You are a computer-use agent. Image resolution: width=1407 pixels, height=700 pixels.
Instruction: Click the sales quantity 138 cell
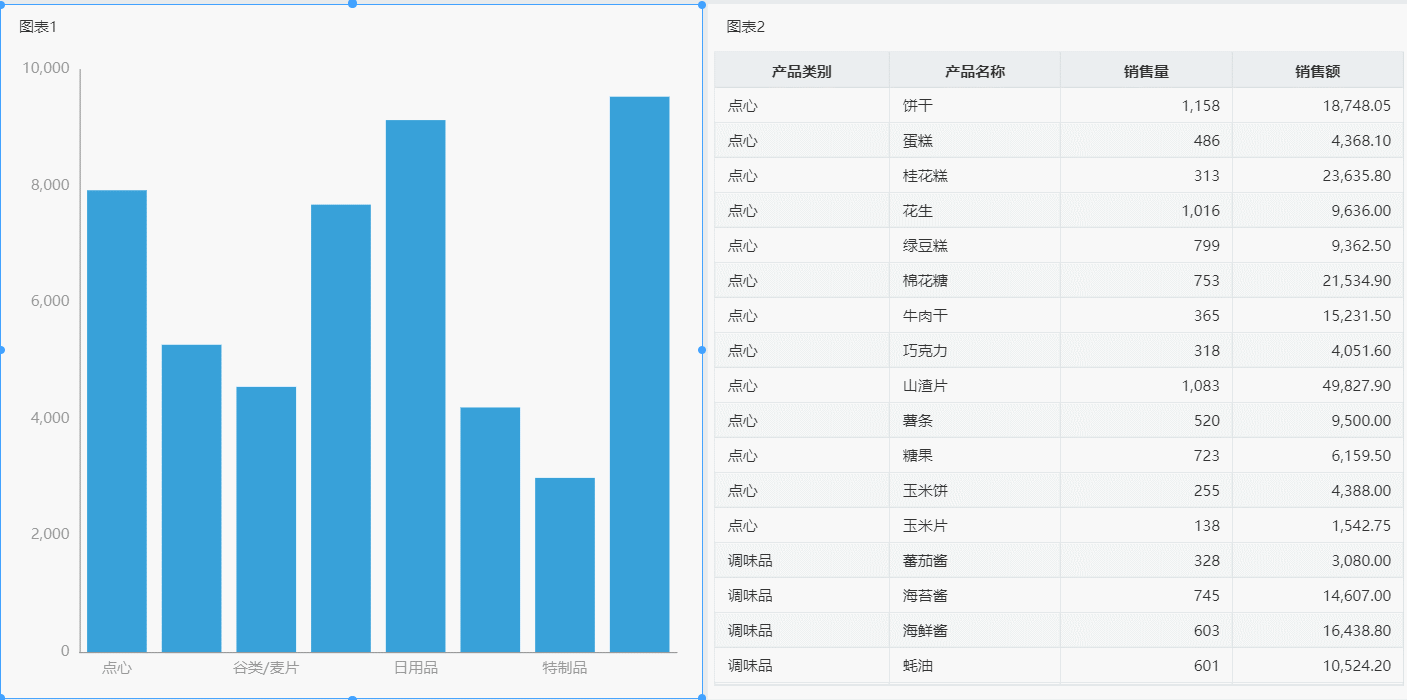pyautogui.click(x=1146, y=525)
